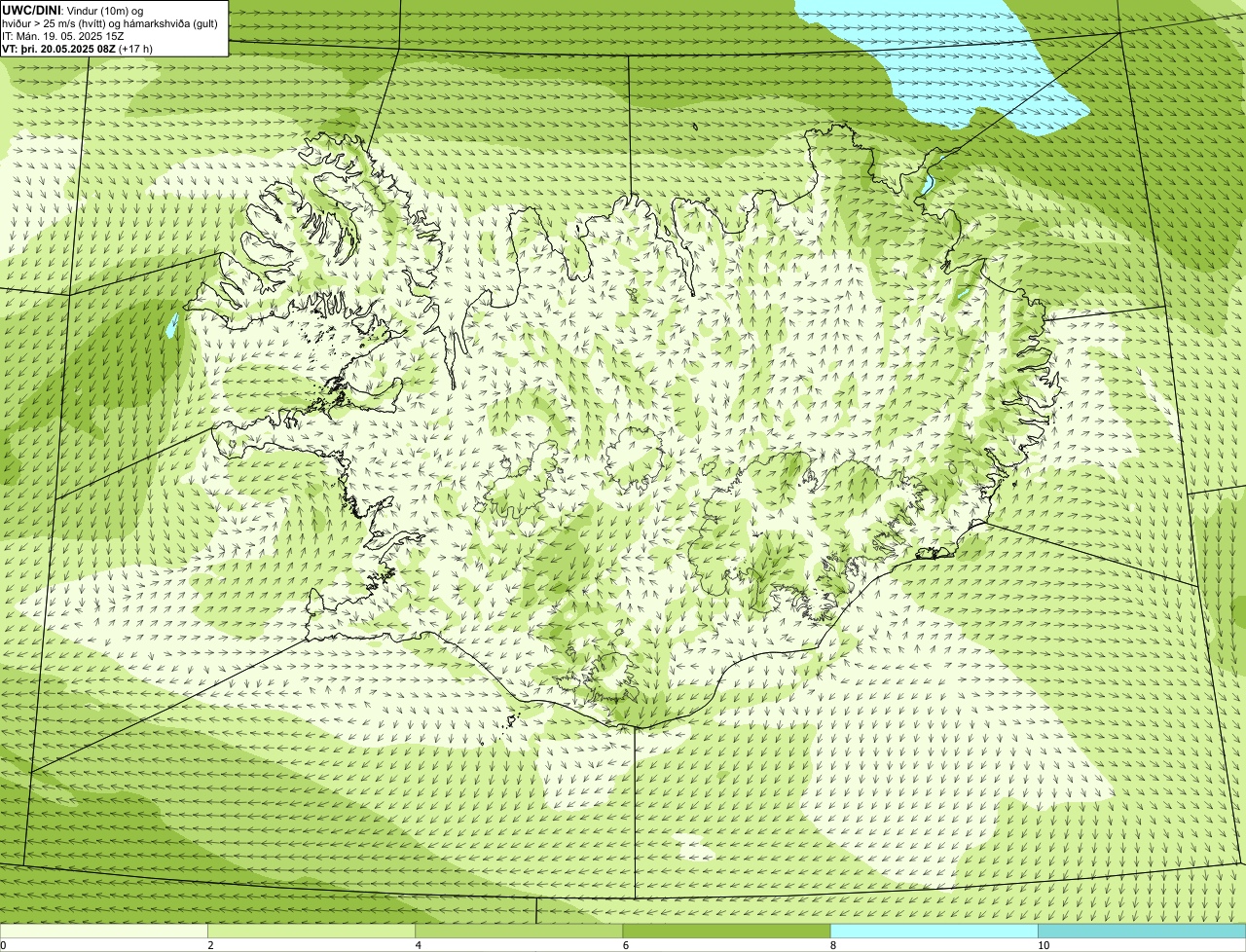This screenshot has height=952, width=1246.
Task: Click the '6' label on the color scale
Action: click(625, 945)
